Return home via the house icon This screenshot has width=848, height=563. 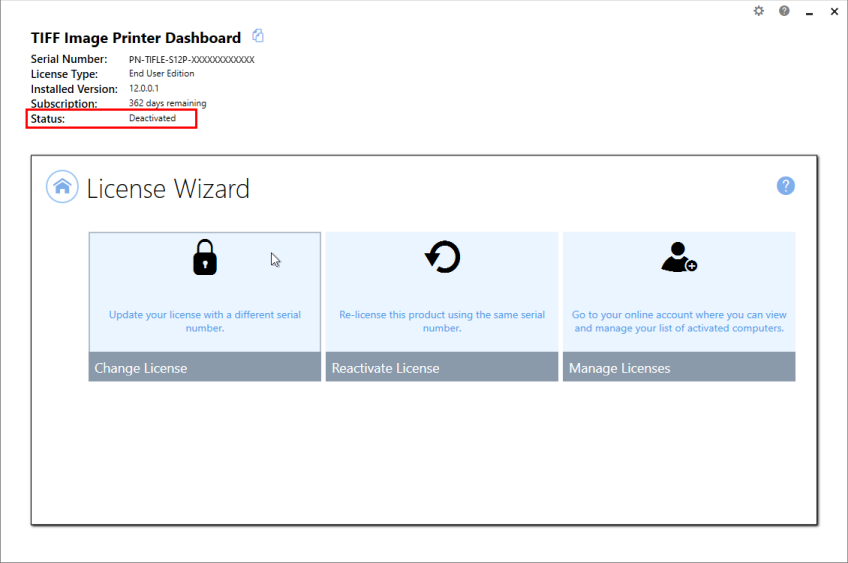coord(62,187)
